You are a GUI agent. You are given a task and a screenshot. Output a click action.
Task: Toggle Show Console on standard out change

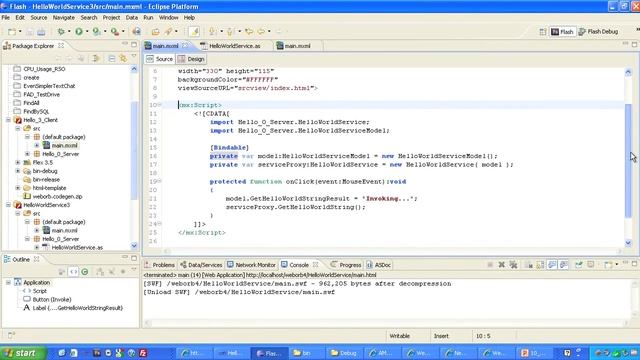tap(552, 265)
